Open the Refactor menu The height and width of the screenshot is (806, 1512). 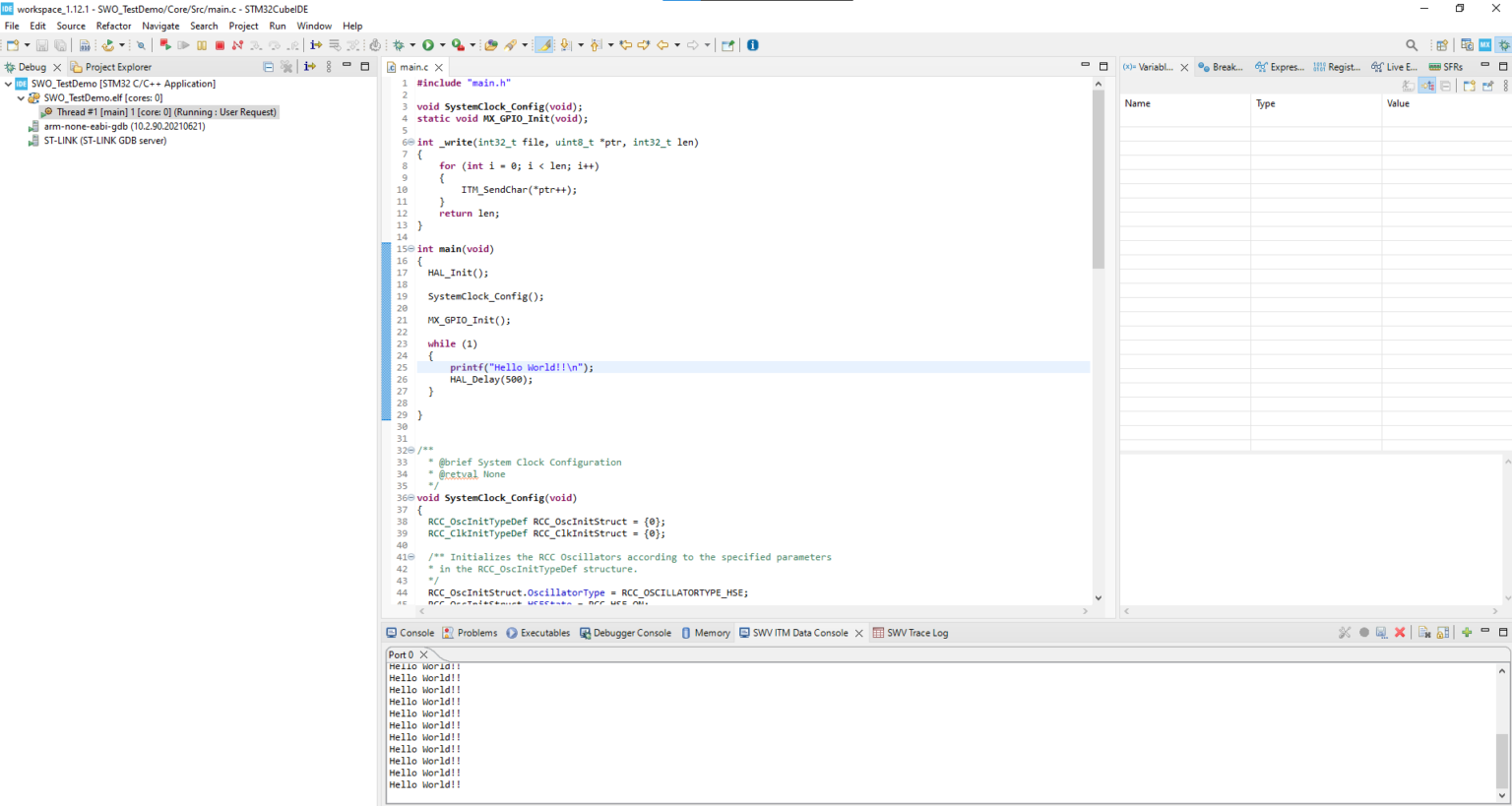pyautogui.click(x=113, y=26)
